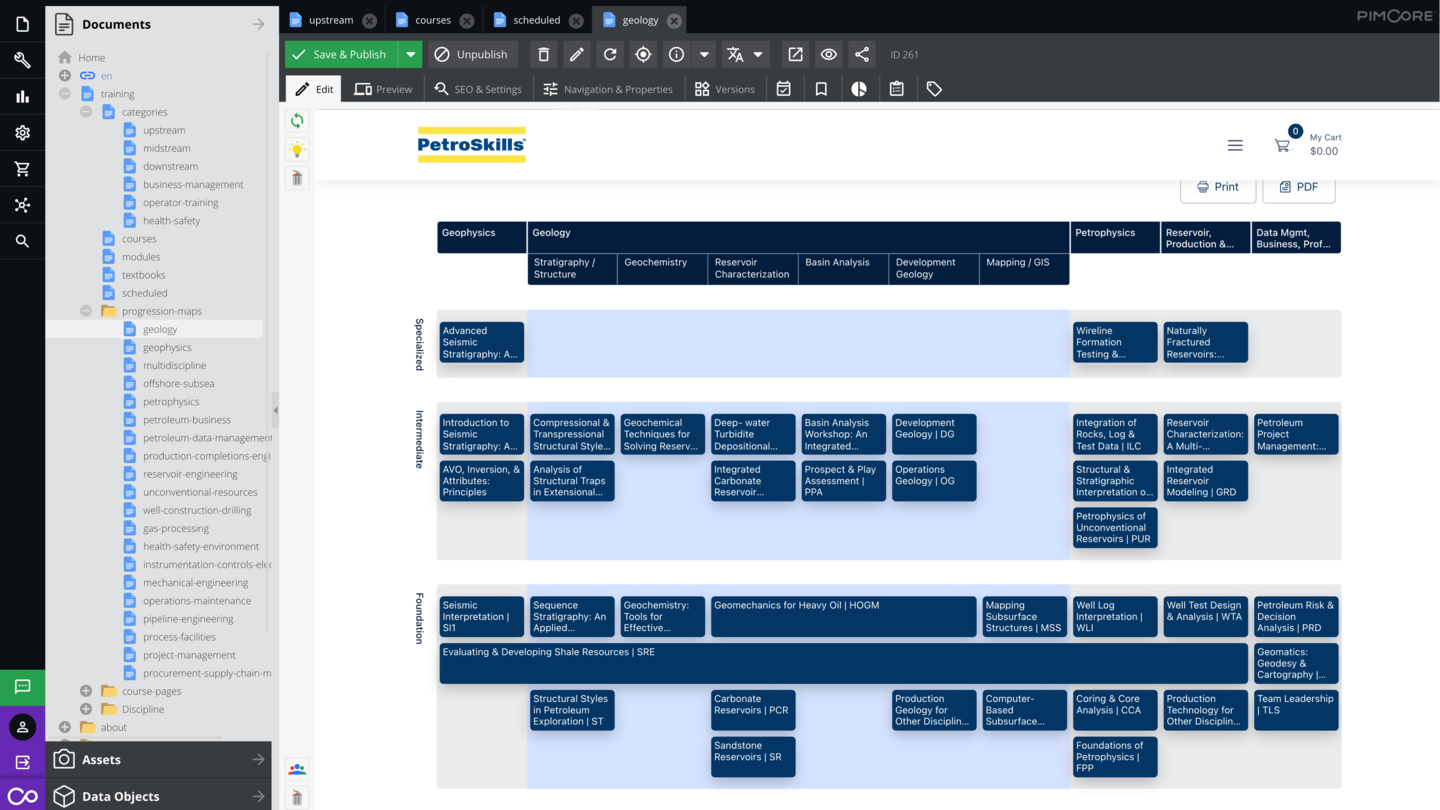Toggle the eye preview visibility icon
The height and width of the screenshot is (810, 1440).
[x=828, y=54]
